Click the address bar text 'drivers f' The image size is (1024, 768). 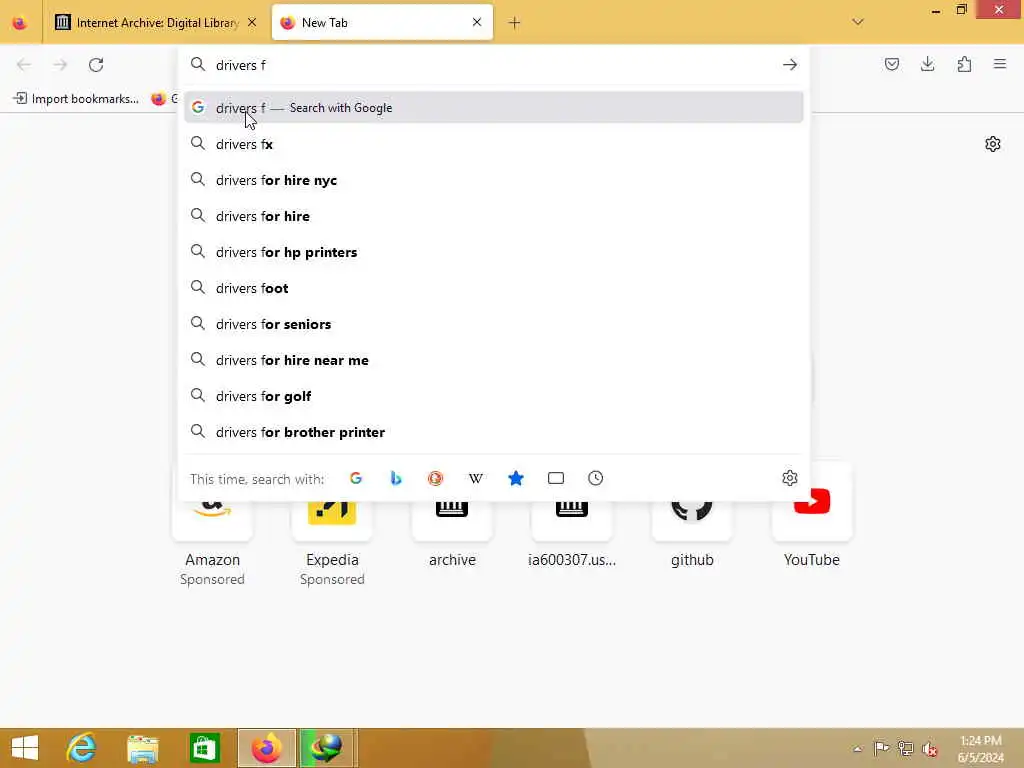tap(241, 65)
